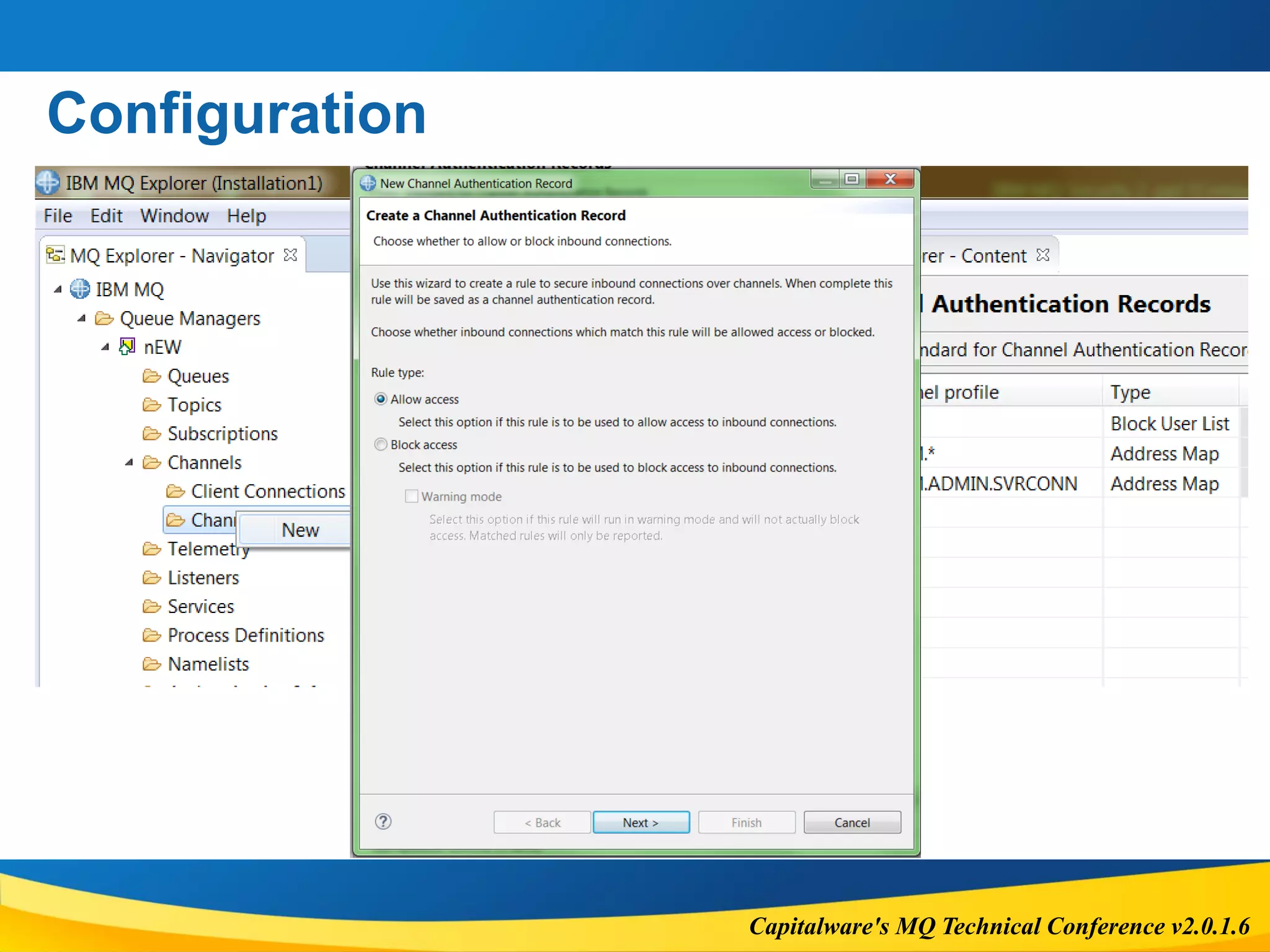Maximize the New Channel Authentication Record dialog
The width and height of the screenshot is (1270, 952).
pyautogui.click(x=852, y=179)
